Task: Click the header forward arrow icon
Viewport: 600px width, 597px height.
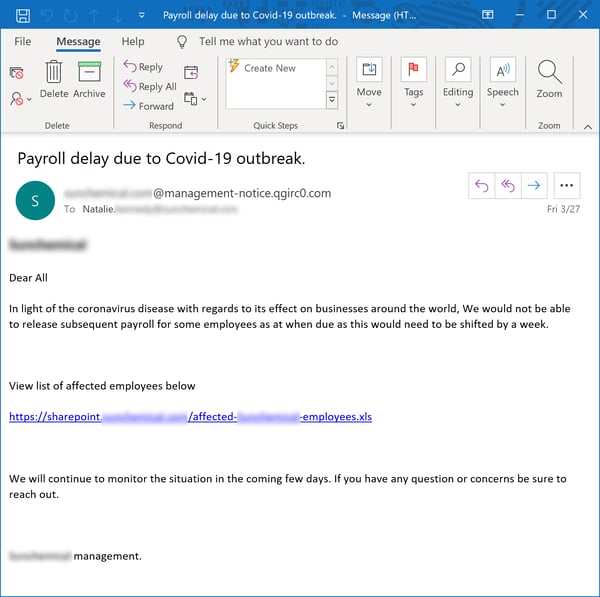Action: pyautogui.click(x=534, y=186)
